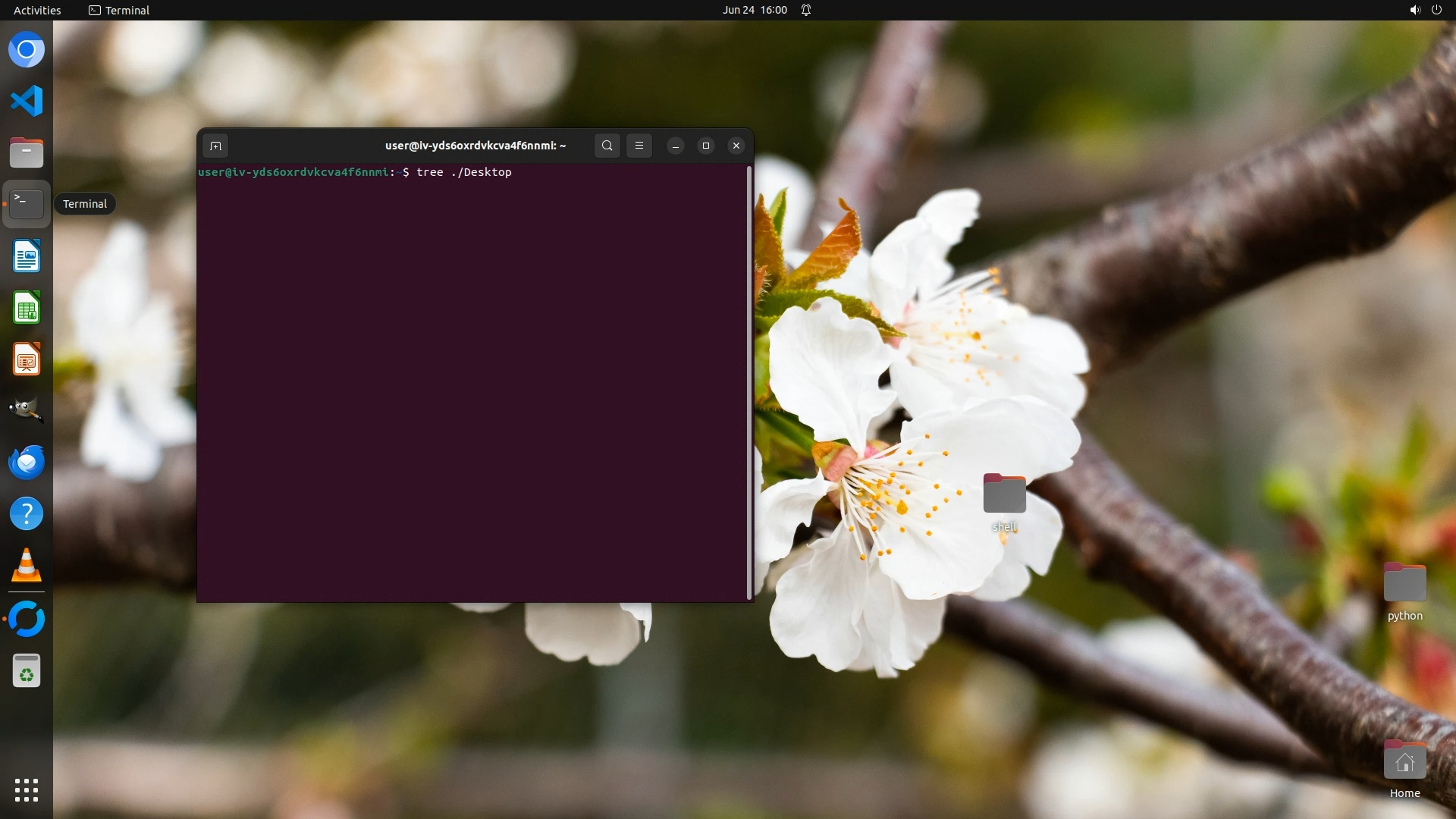Open VLC media player from dock
Image resolution: width=1456 pixels, height=819 pixels.
pyautogui.click(x=27, y=566)
